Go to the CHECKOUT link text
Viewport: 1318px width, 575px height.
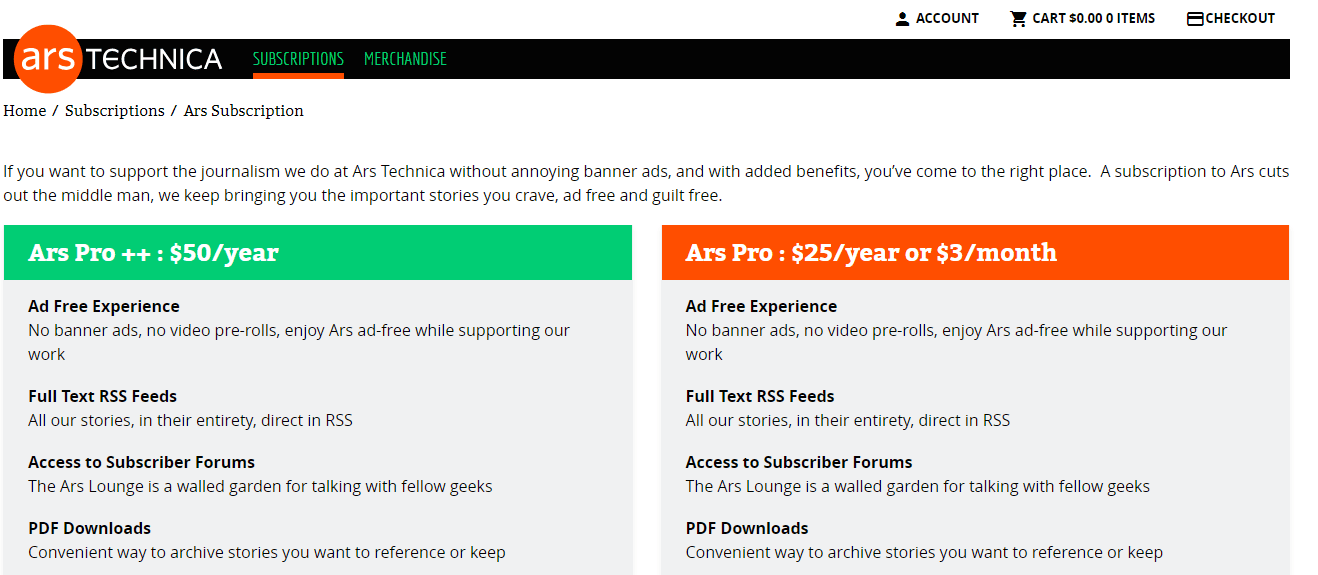[1240, 18]
